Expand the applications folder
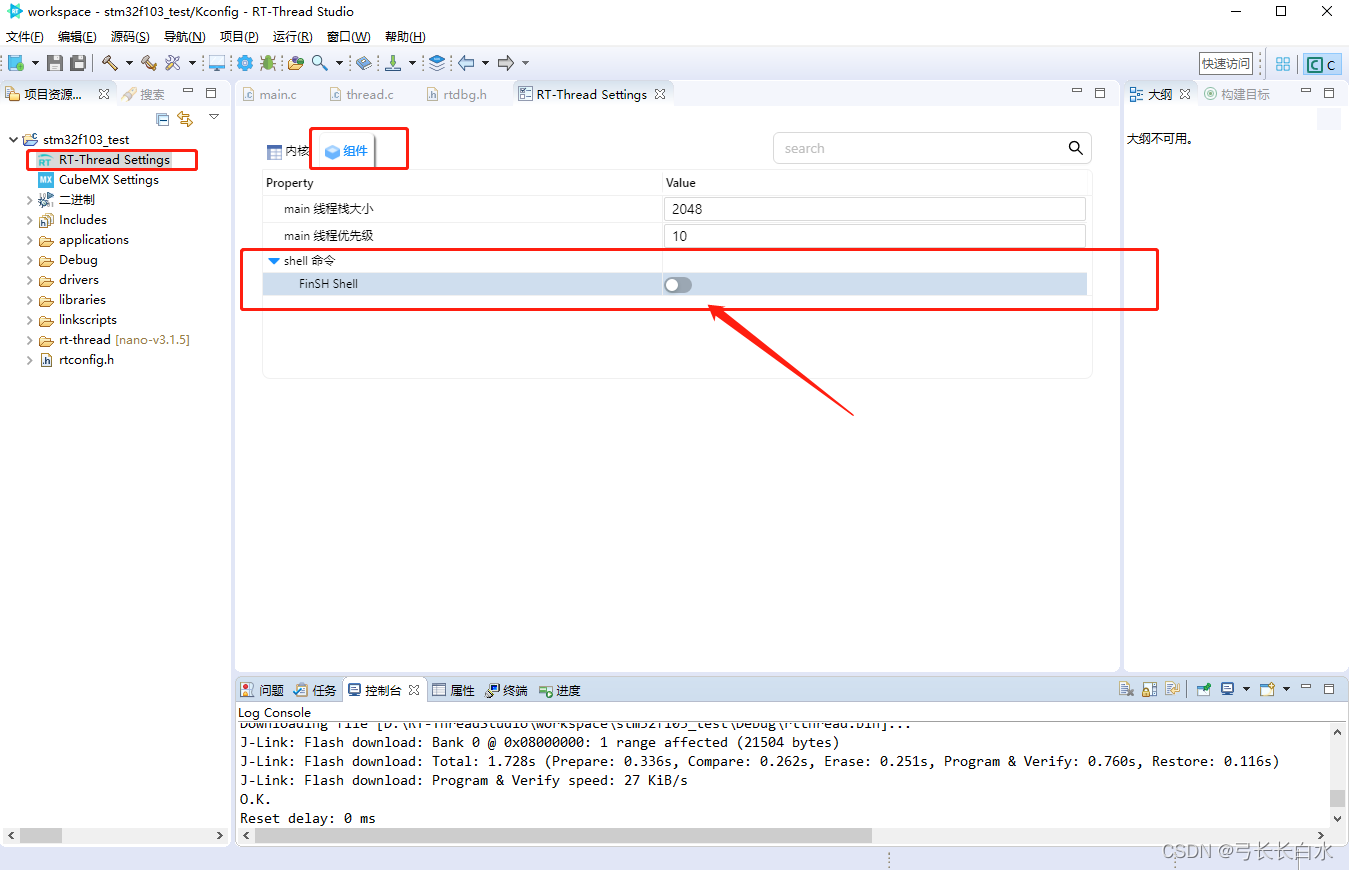 coord(29,240)
